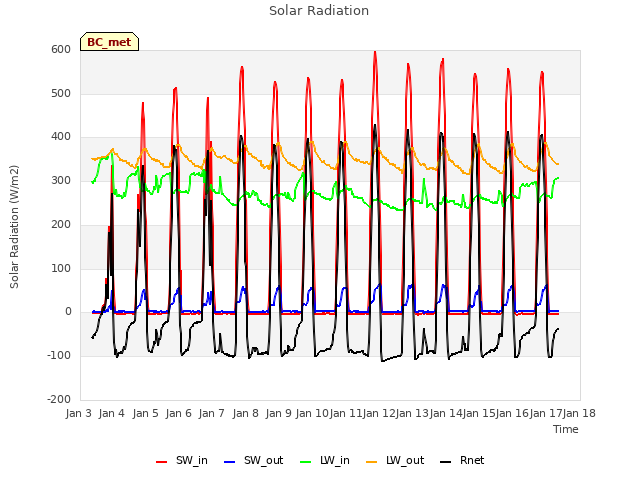Click the BC_met annotation label
The height and width of the screenshot is (480, 640).
click(109, 42)
